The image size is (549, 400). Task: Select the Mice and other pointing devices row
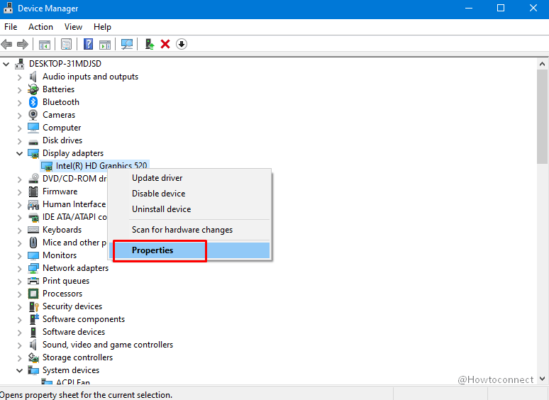click(x=75, y=242)
